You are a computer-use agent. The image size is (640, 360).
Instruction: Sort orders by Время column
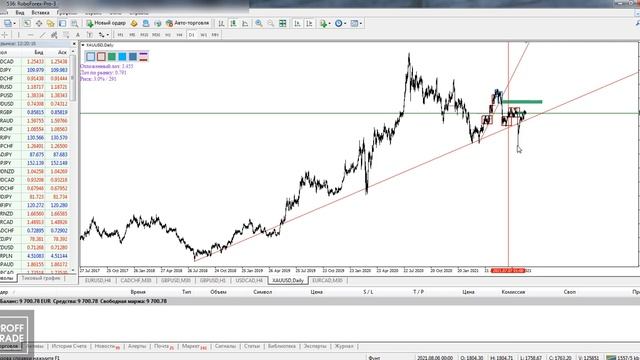[x=138, y=292]
